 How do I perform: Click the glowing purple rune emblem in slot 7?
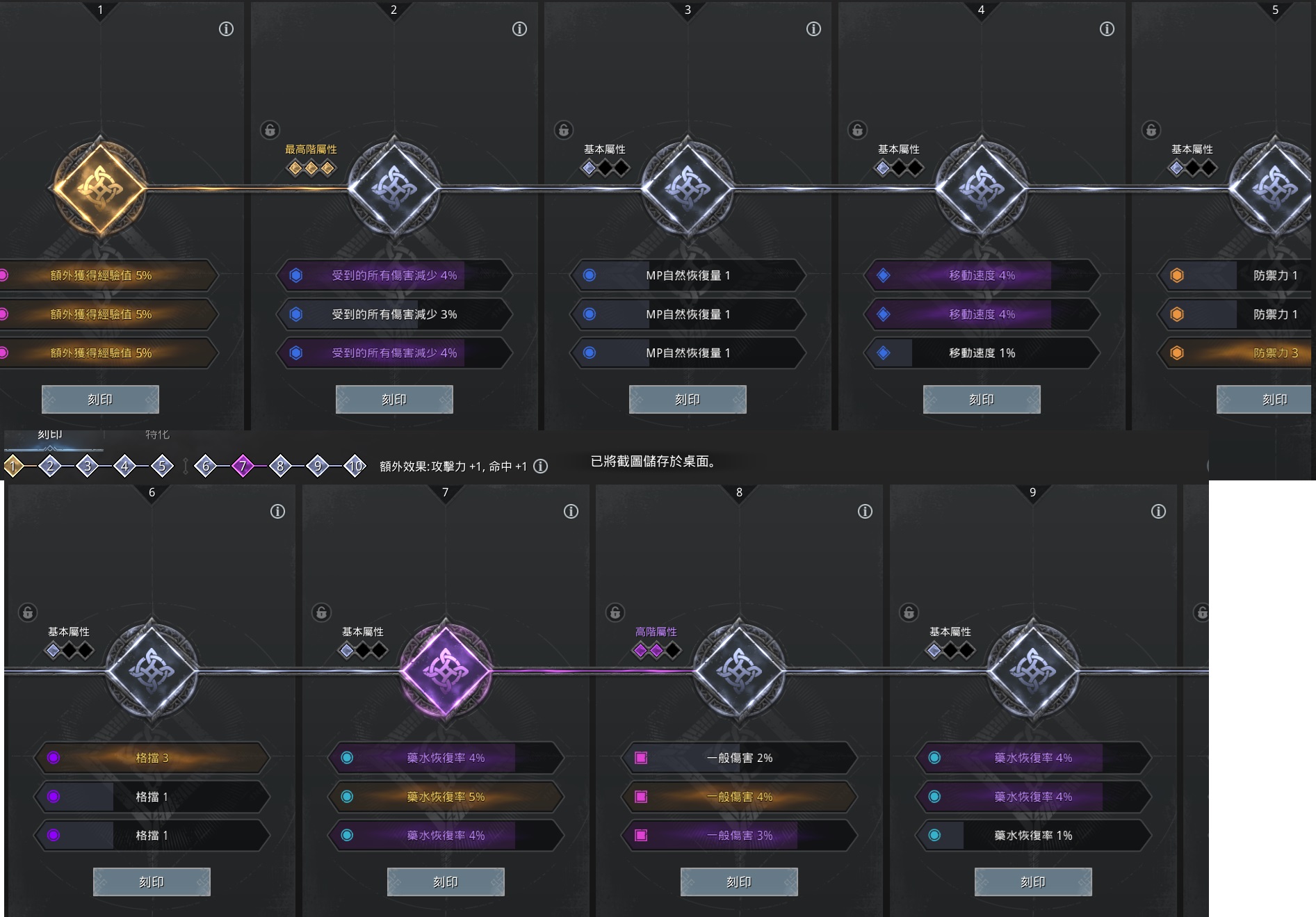[x=446, y=670]
